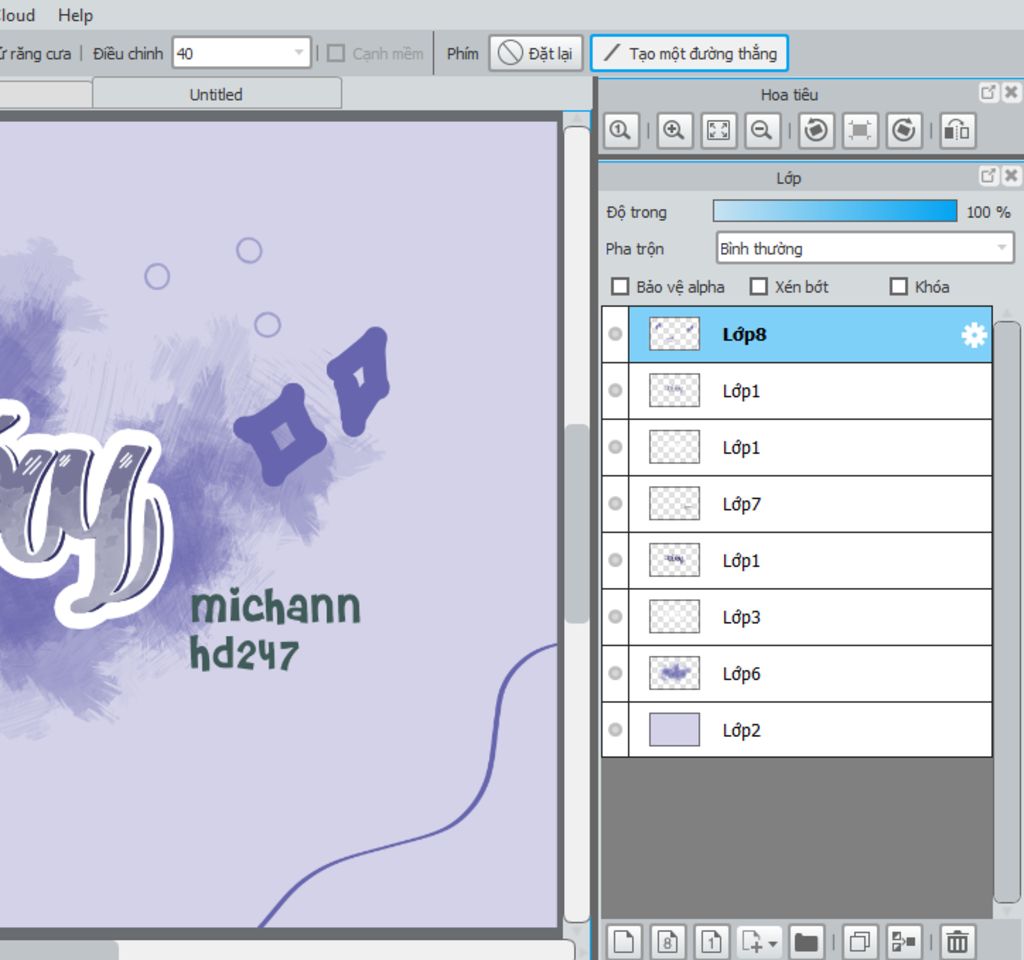
Task: Open the add layer dropdown arrow
Action: tap(773, 944)
